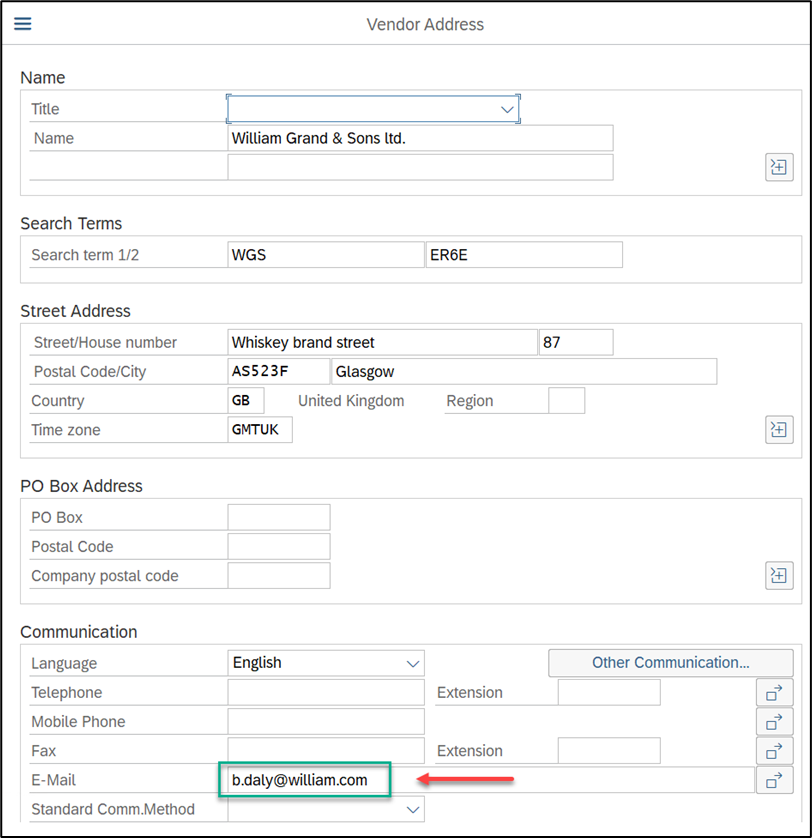Focus the Country field with GB

click(x=246, y=401)
